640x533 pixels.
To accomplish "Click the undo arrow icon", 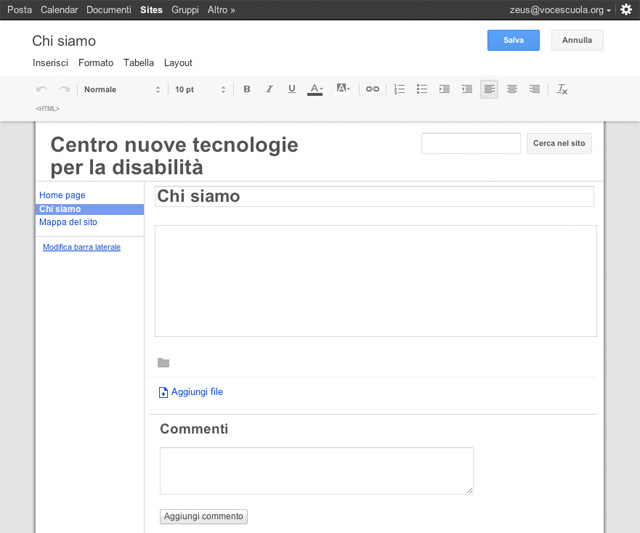I will click(41, 89).
